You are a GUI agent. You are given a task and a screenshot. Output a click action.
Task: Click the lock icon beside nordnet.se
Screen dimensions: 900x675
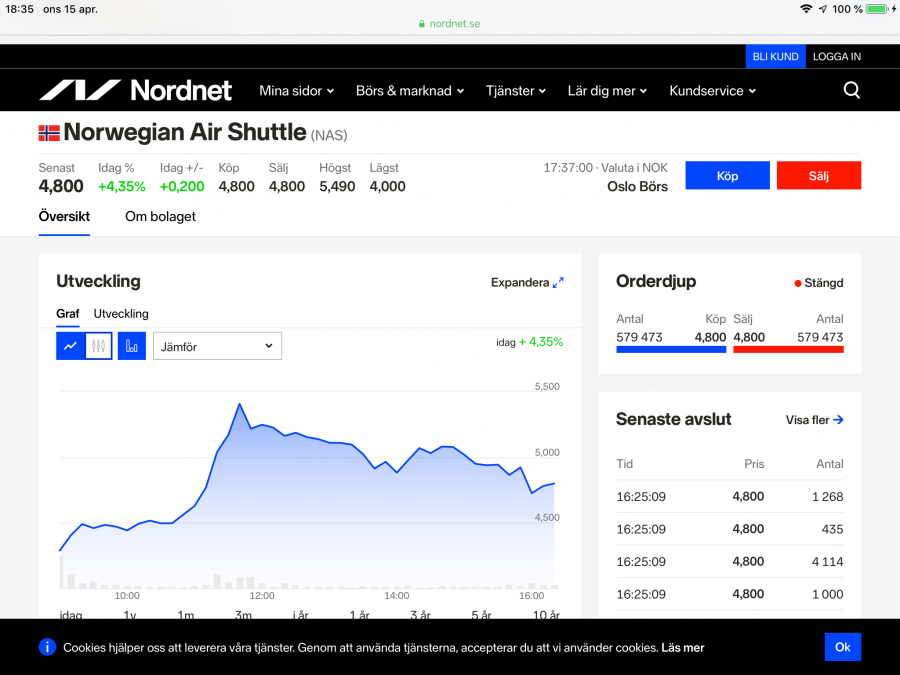pos(422,24)
